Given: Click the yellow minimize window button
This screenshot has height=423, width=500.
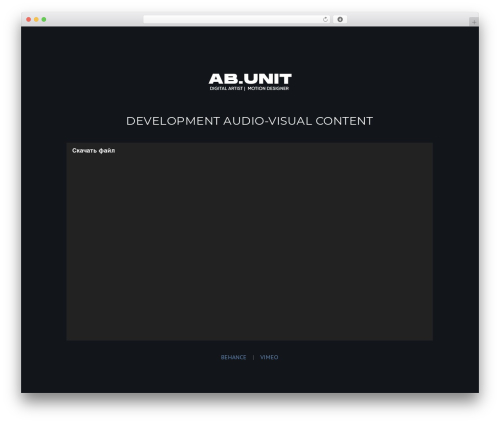Looking at the screenshot, I should click(x=36, y=19).
